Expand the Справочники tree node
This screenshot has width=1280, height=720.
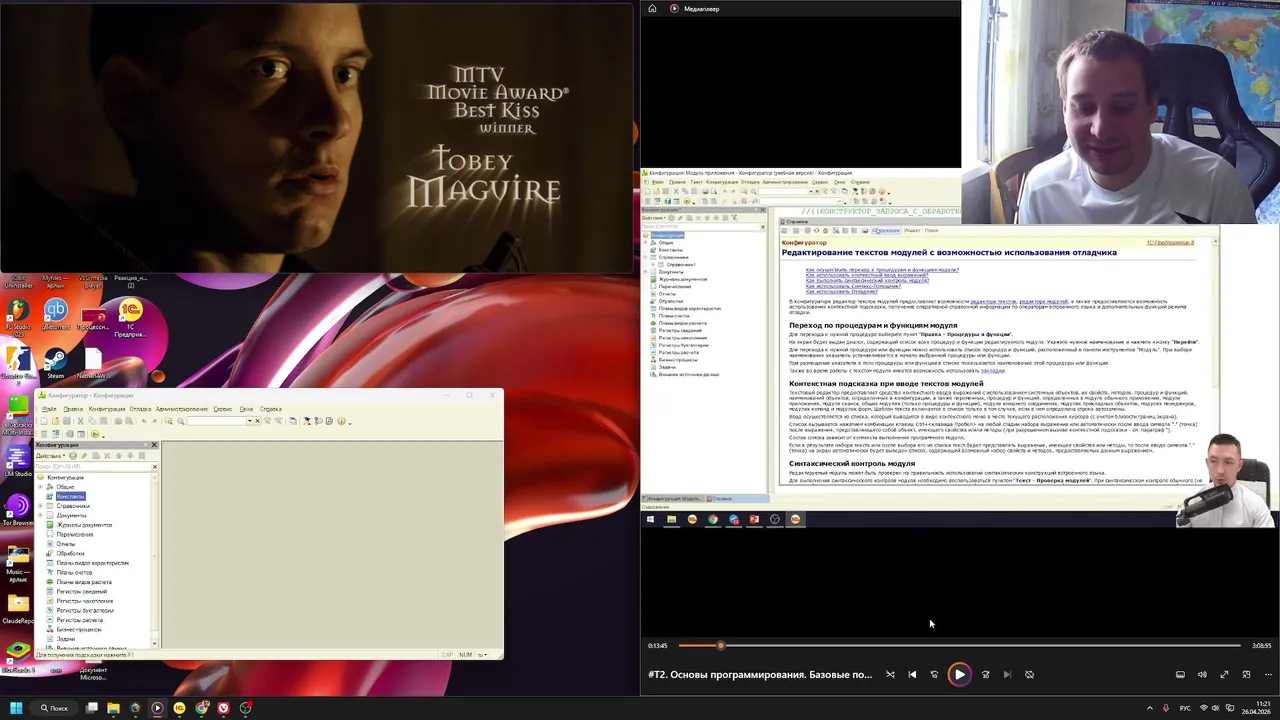pos(40,506)
